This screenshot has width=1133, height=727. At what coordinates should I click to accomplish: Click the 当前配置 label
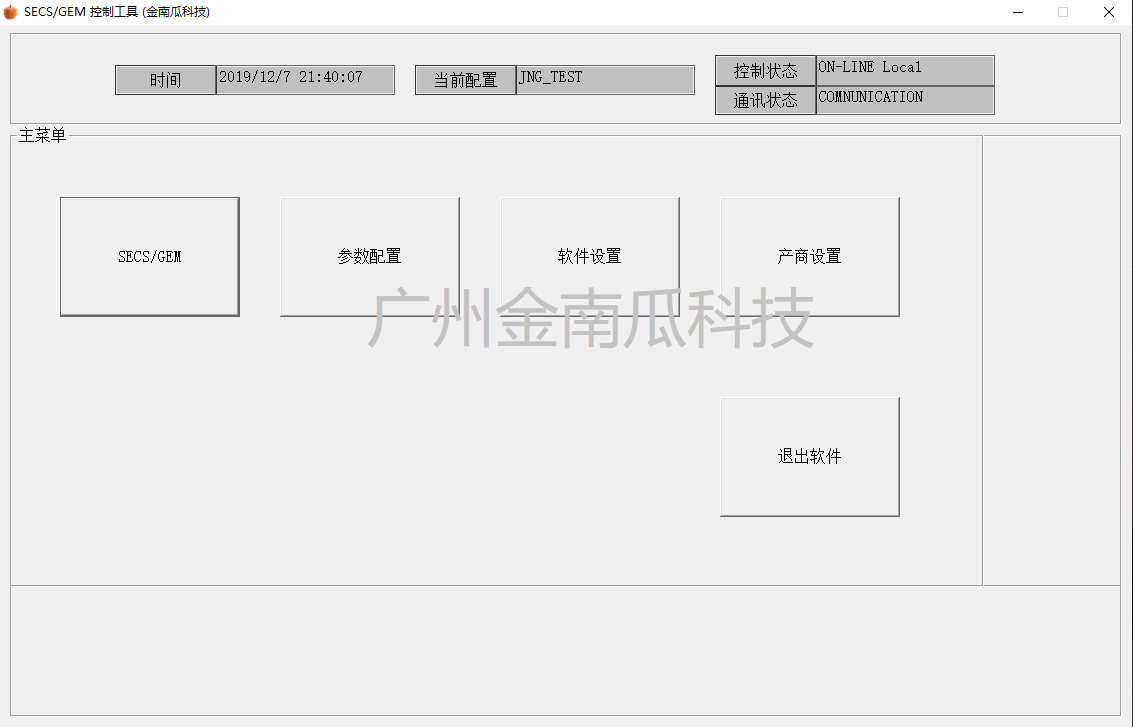pyautogui.click(x=465, y=80)
